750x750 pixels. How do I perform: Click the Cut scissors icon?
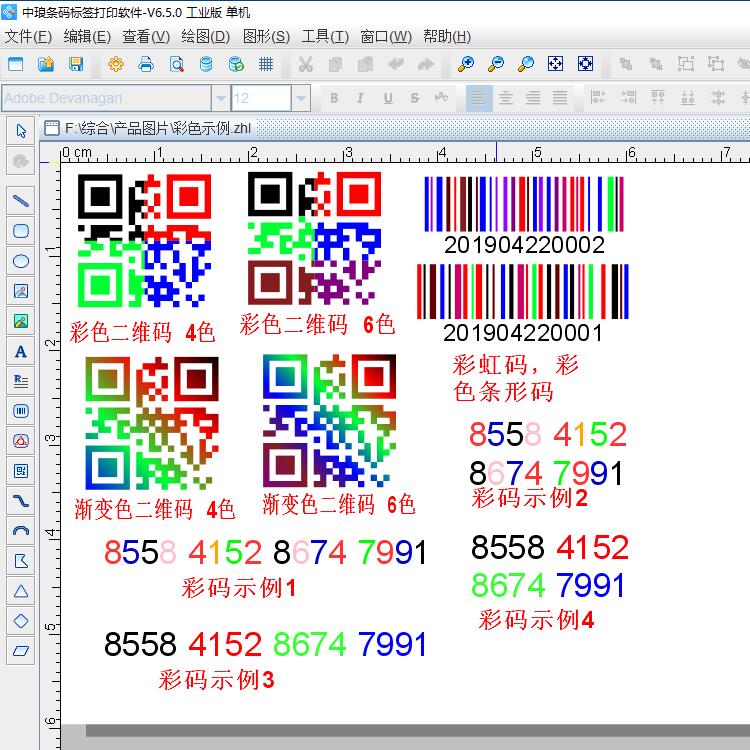(x=306, y=64)
